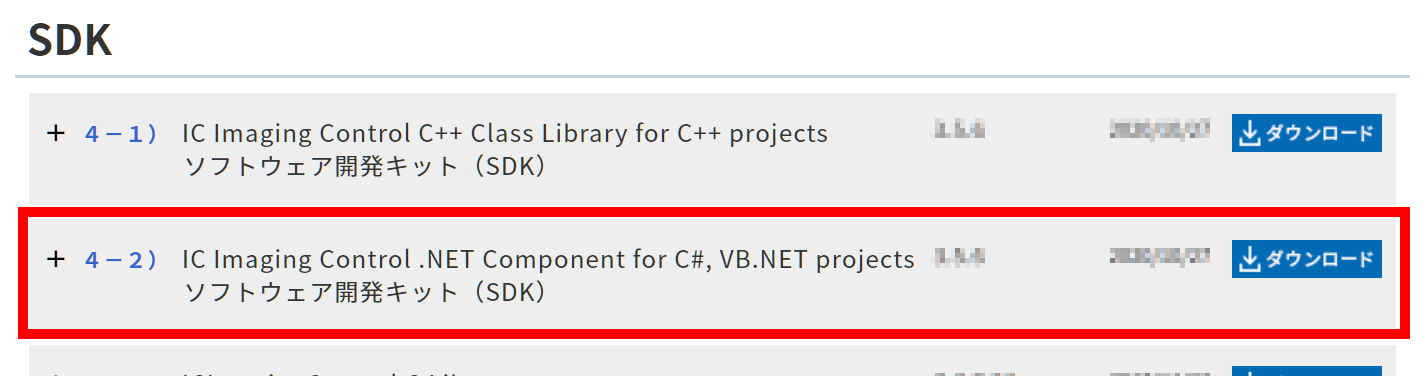This screenshot has width=1424, height=376.
Task: Click ソフトウェア開発キット subtitle under the C++ entry
Action: 365,166
